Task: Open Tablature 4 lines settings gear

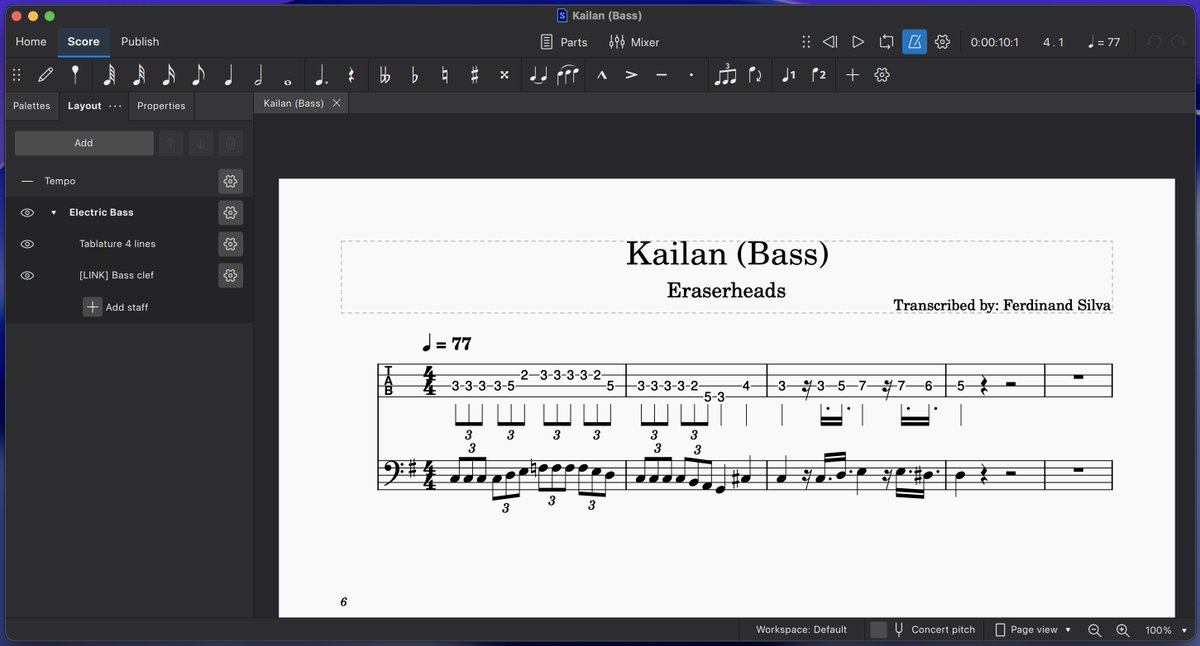Action: (x=230, y=244)
